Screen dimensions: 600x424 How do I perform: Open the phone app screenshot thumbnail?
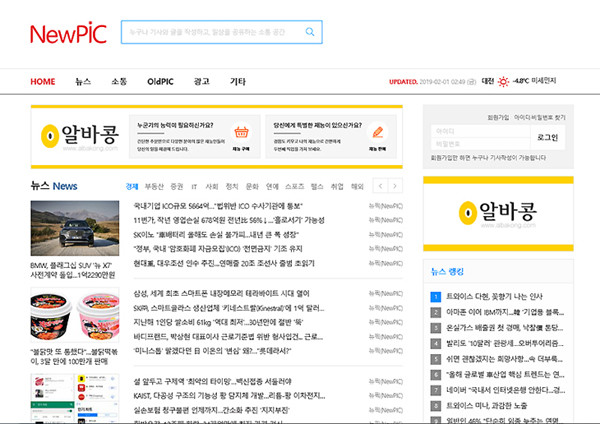pos(75,399)
